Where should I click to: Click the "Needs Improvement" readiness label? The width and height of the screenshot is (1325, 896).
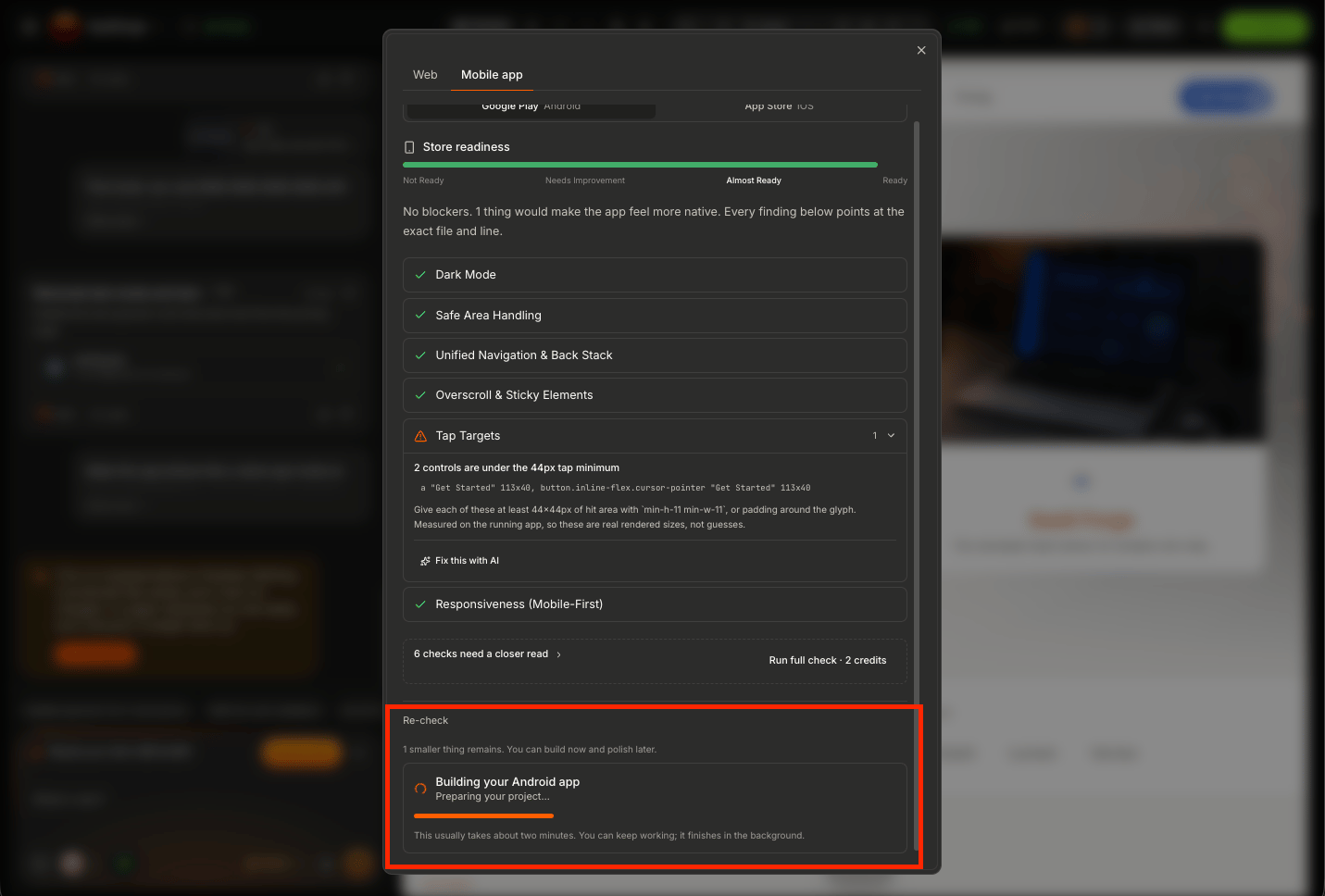tap(585, 180)
